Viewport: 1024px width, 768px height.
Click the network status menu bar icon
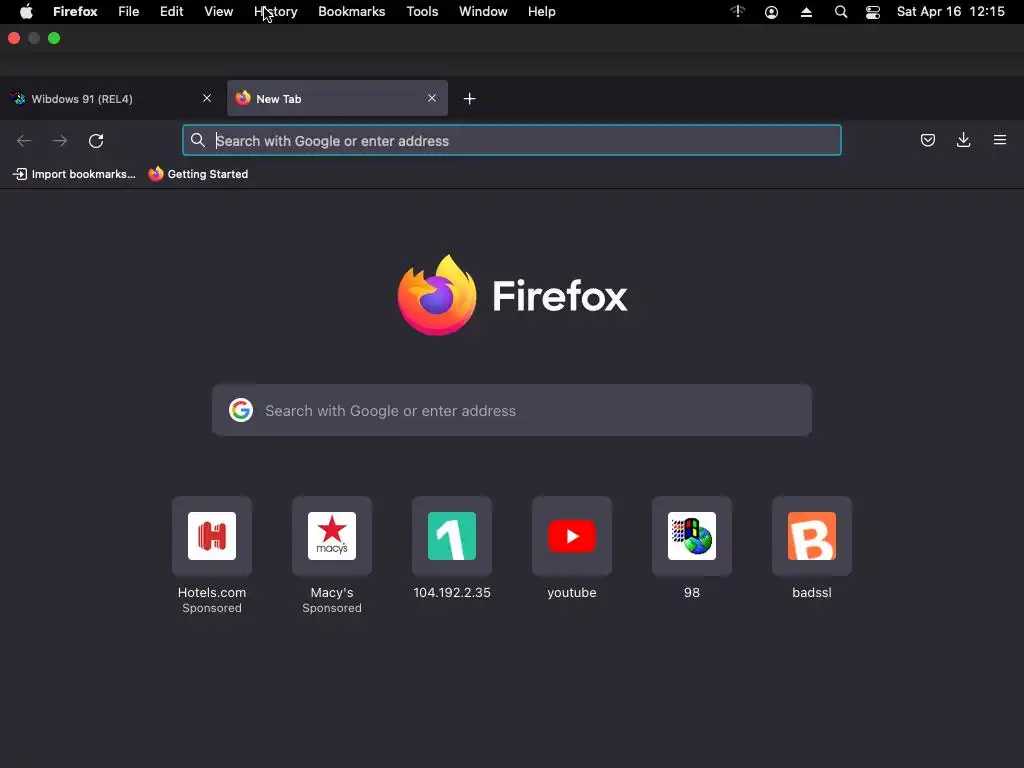(738, 11)
